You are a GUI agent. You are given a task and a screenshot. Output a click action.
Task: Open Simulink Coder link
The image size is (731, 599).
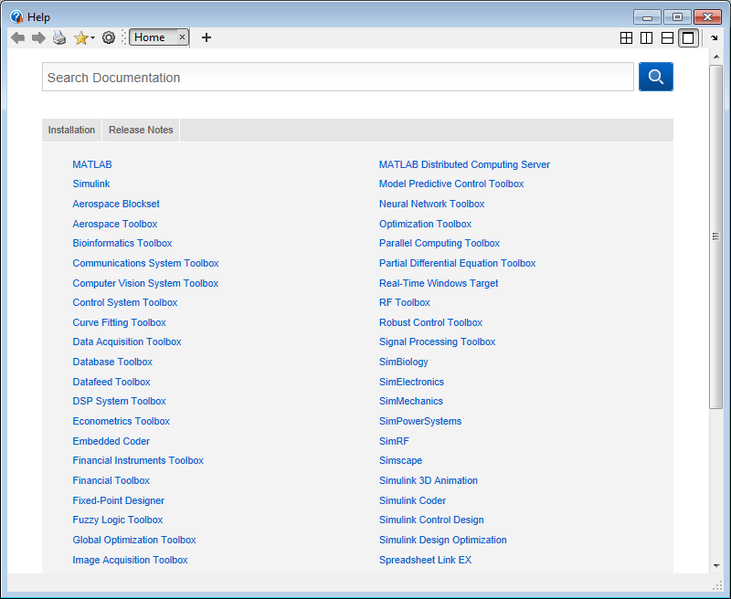coord(413,501)
